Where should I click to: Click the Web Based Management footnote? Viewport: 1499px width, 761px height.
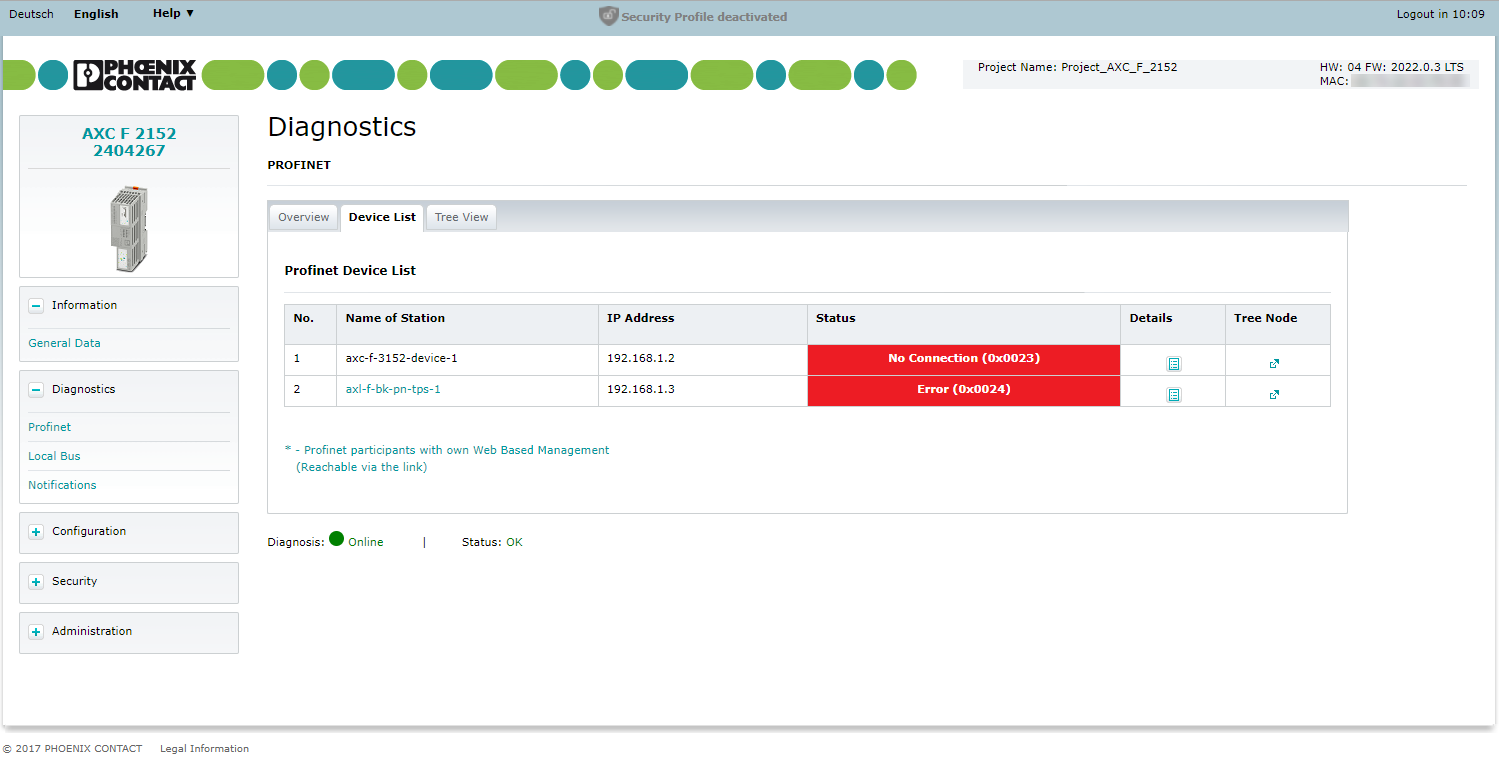tap(447, 459)
